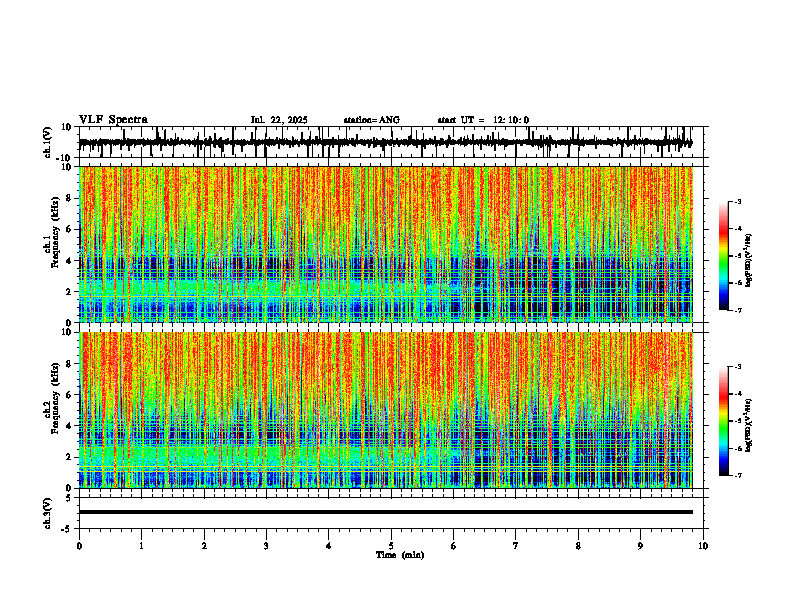Click the log(PSD) label beside ch.2 colorbar
Screen dimensions: 792x612
click(x=749, y=425)
